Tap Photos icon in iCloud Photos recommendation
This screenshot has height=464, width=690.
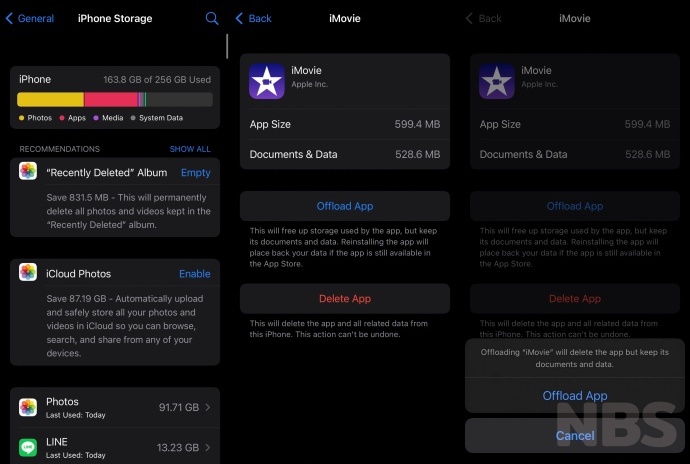pyautogui.click(x=28, y=273)
